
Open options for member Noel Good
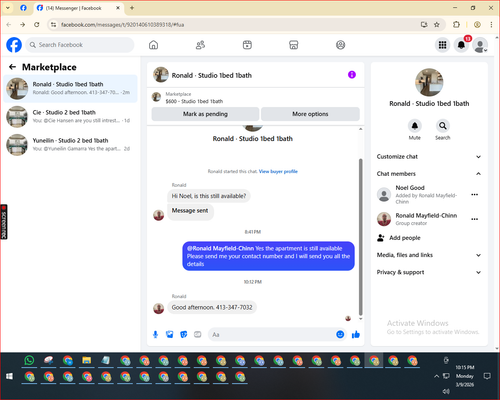[x=474, y=195]
